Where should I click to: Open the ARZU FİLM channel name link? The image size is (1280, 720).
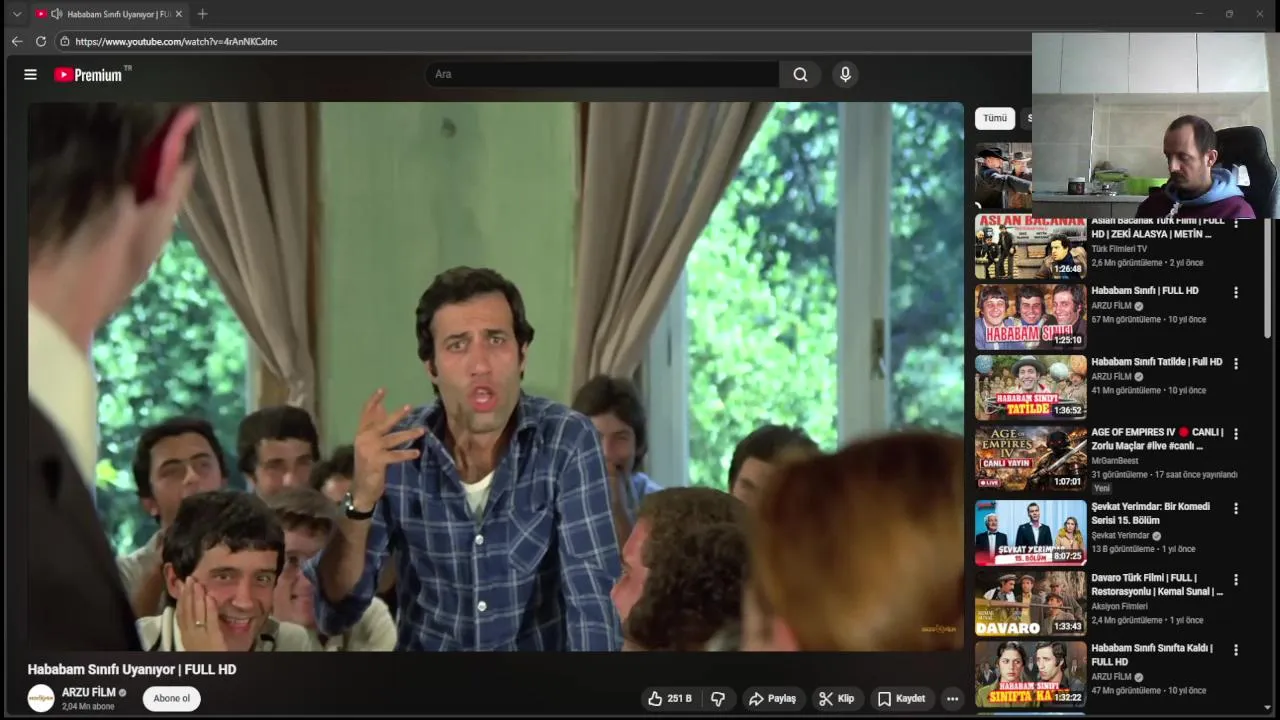coord(89,692)
